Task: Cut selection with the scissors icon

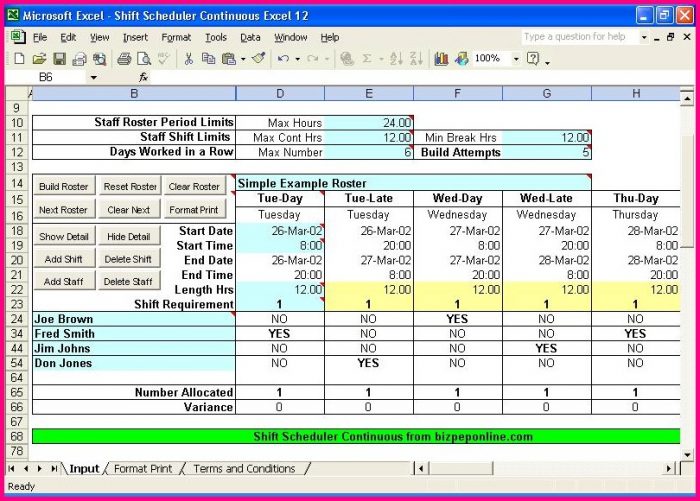Action: pos(188,58)
